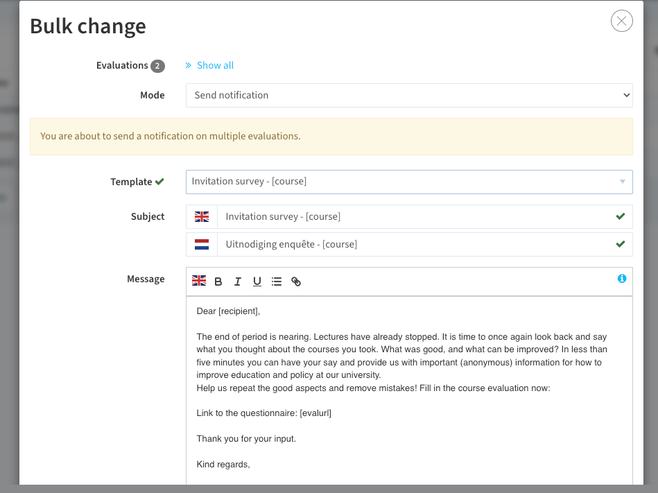Insert bulleted list in message editor
This screenshot has height=493, width=658.
point(277,282)
